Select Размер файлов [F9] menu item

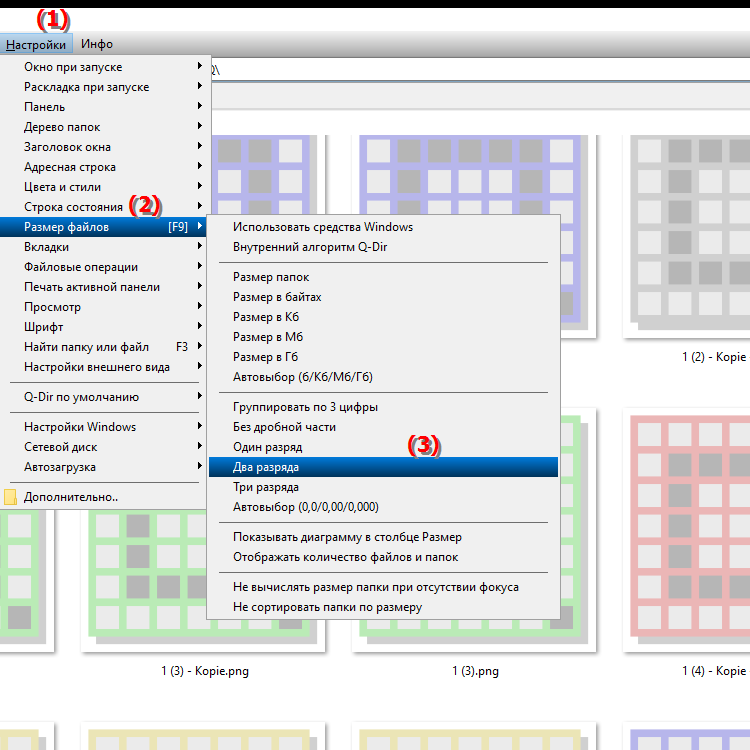[103, 227]
